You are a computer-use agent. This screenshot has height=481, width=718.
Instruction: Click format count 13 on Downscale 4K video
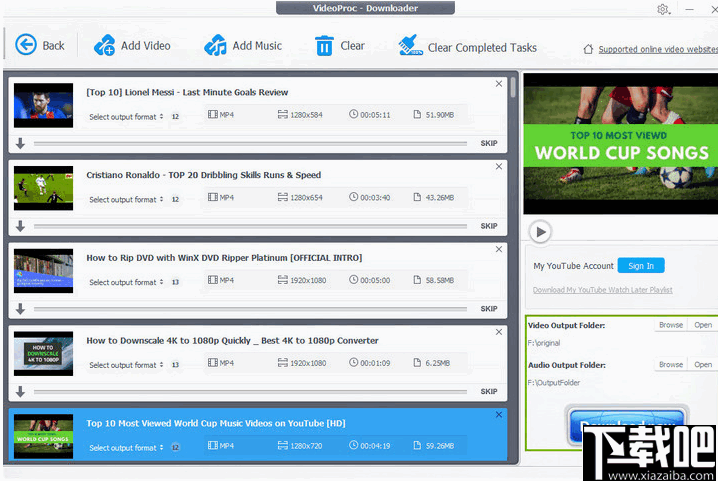(x=175, y=365)
